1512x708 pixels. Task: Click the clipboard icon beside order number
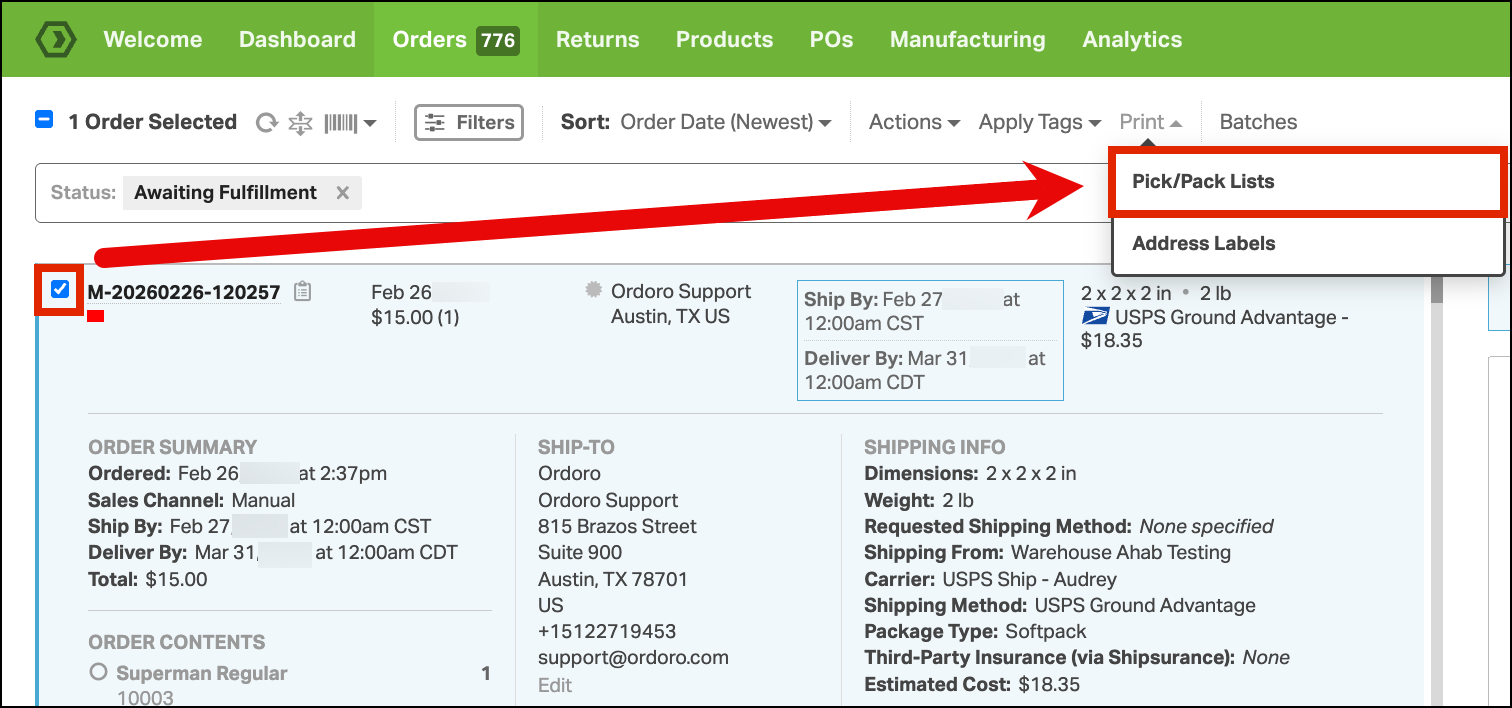click(303, 292)
